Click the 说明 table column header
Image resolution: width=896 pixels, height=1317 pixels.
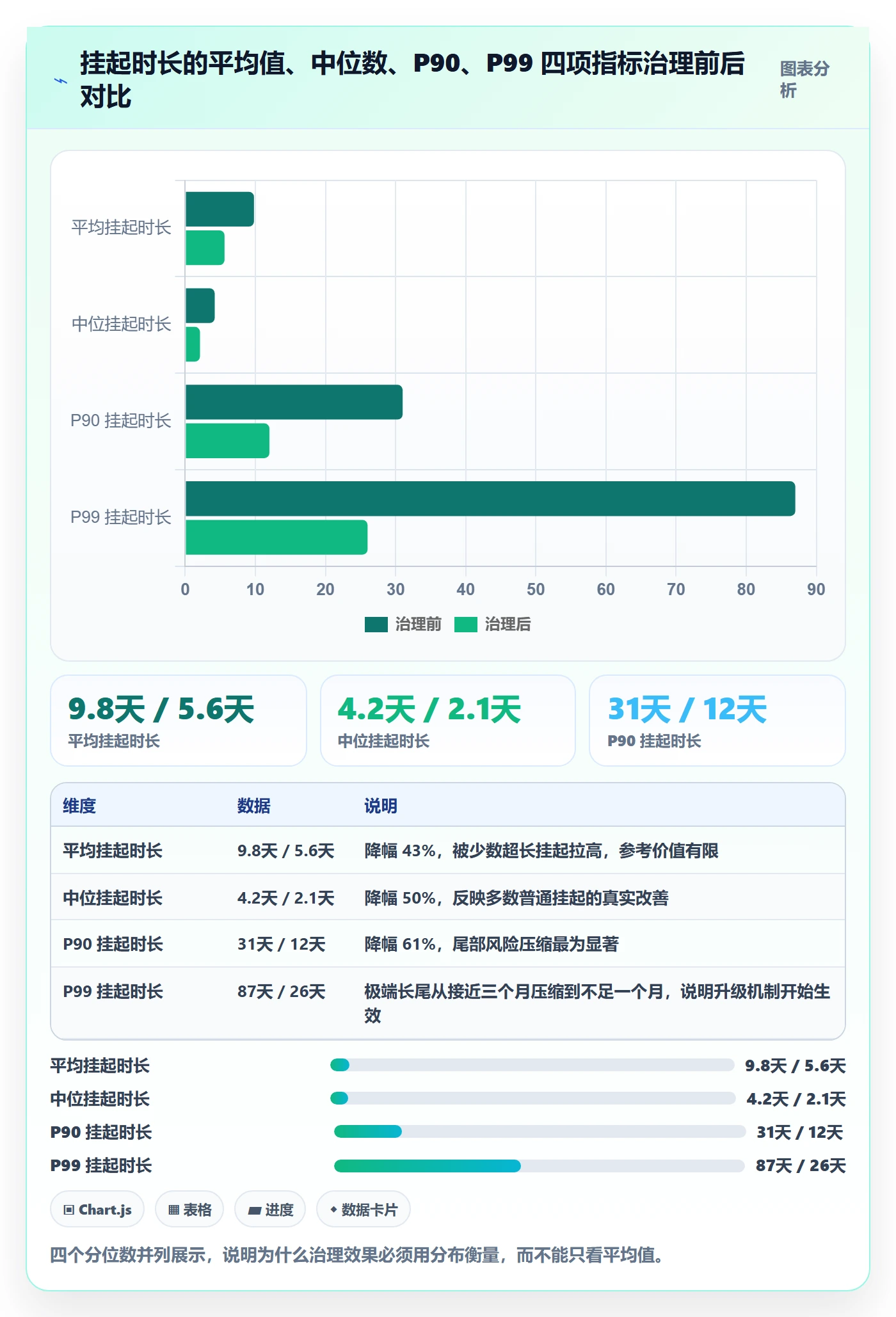point(381,806)
